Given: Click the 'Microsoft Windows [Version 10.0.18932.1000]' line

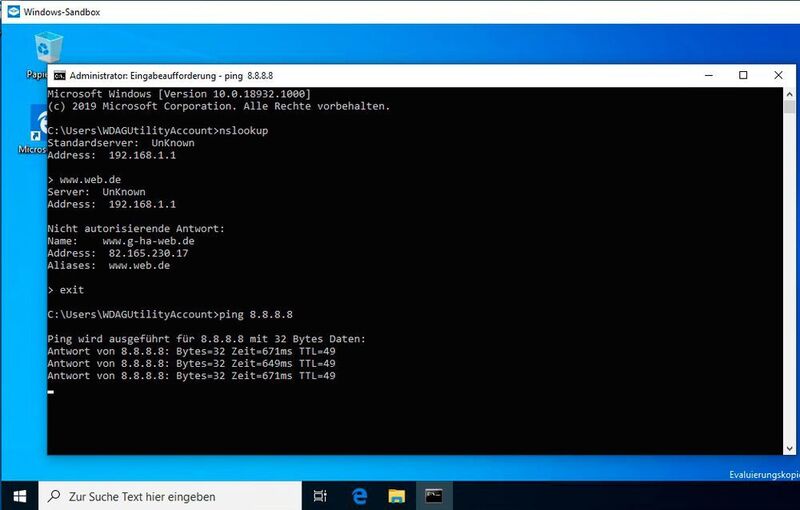Looking at the screenshot, I should coord(179,94).
